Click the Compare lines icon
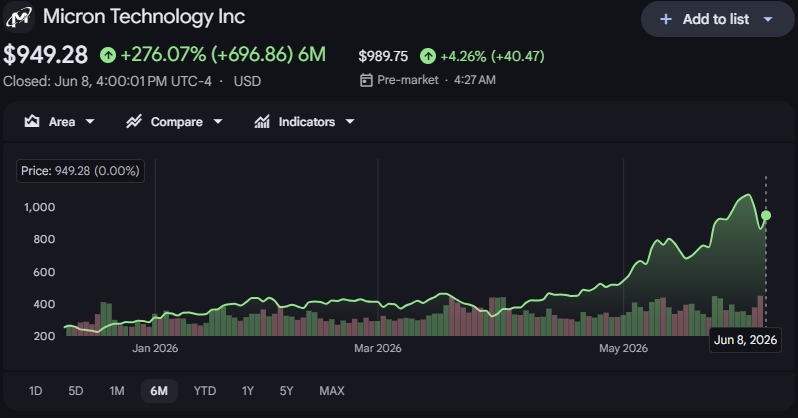 click(x=134, y=121)
